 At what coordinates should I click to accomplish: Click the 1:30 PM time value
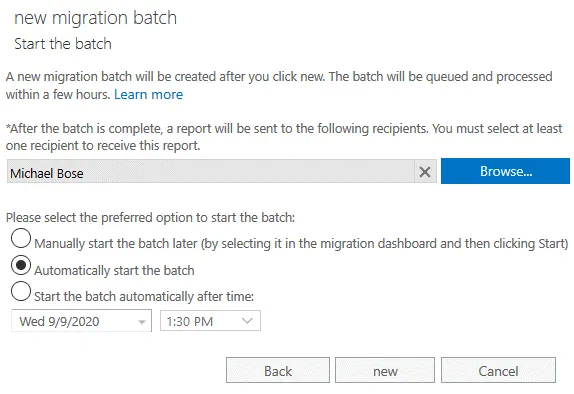[x=190, y=321]
